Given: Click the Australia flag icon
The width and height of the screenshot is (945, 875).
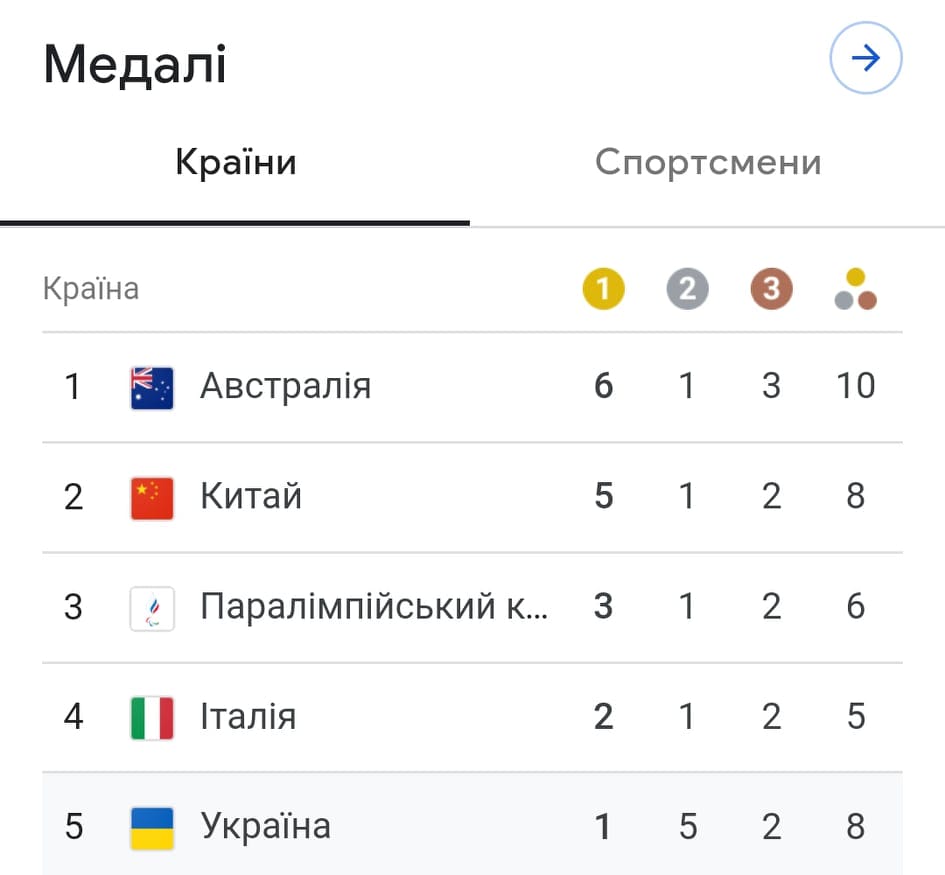Looking at the screenshot, I should (152, 387).
